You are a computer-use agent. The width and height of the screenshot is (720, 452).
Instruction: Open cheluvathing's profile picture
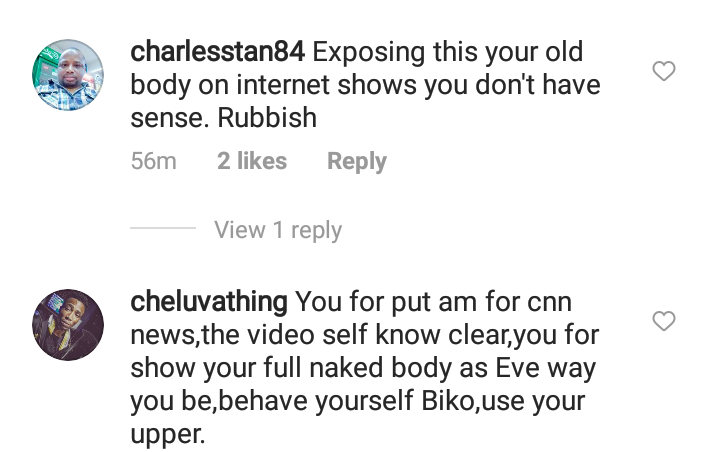coord(68,325)
